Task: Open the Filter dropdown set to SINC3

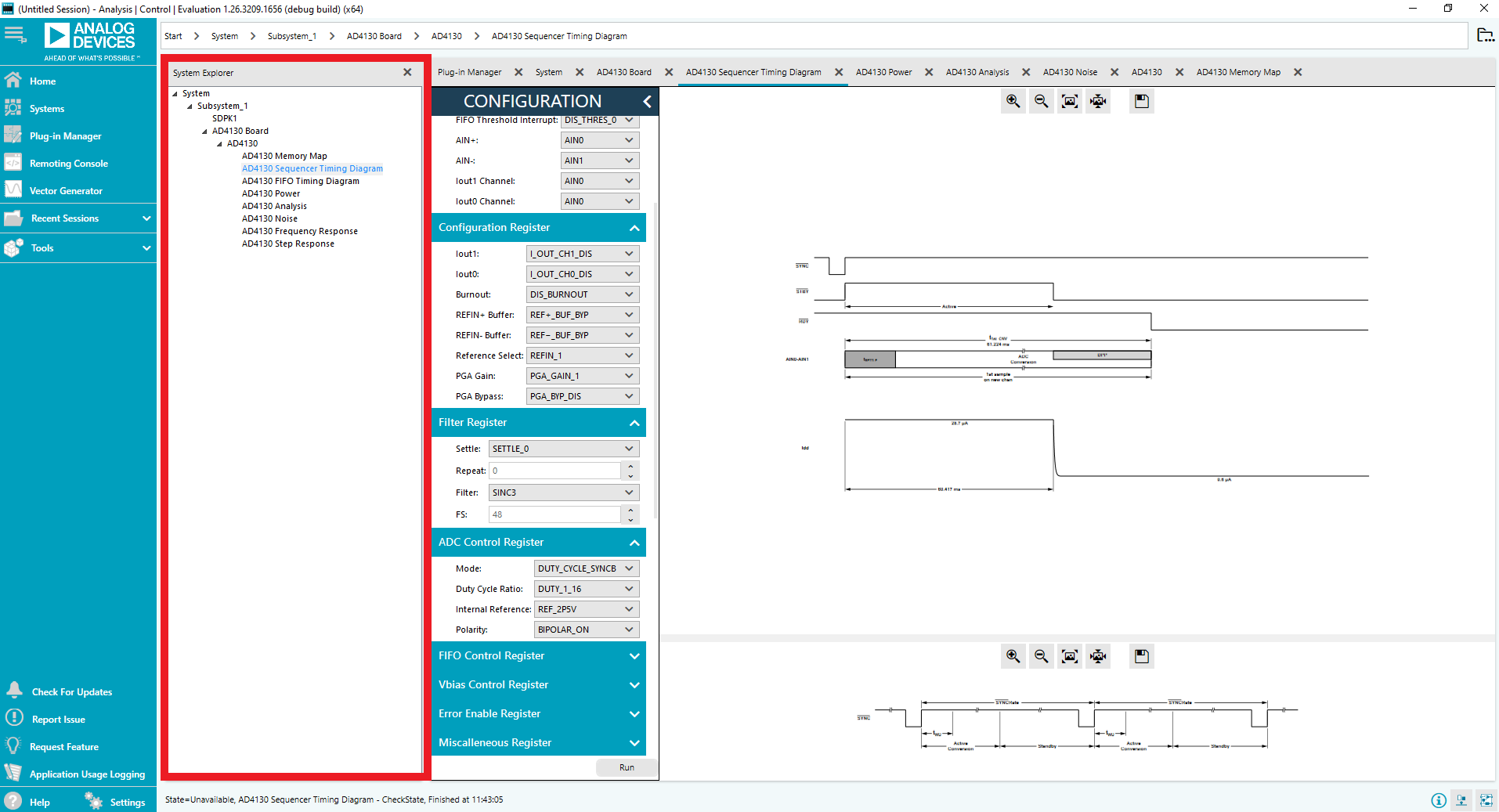Action: 564,493
